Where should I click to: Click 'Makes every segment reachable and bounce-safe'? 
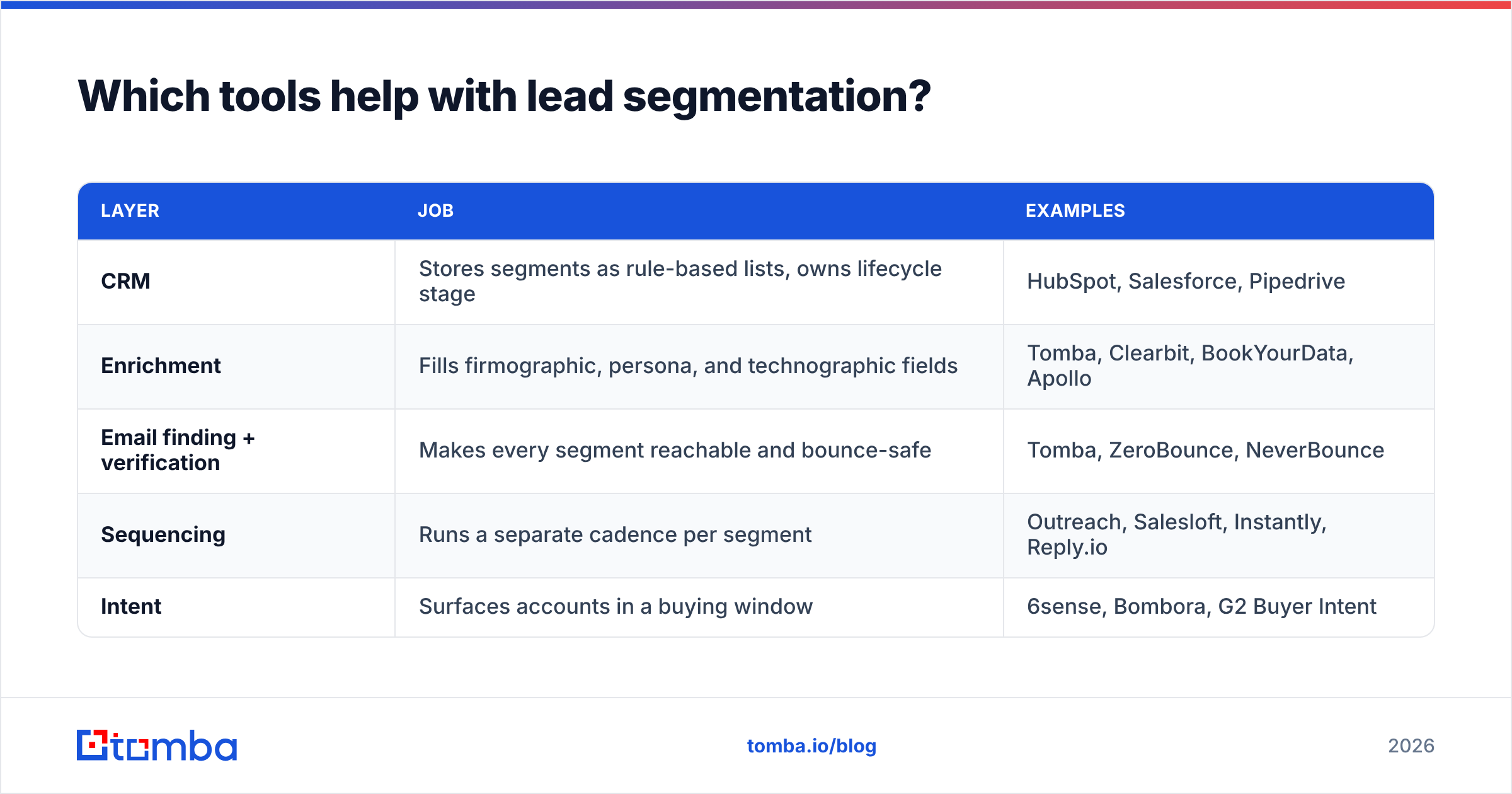click(x=675, y=451)
